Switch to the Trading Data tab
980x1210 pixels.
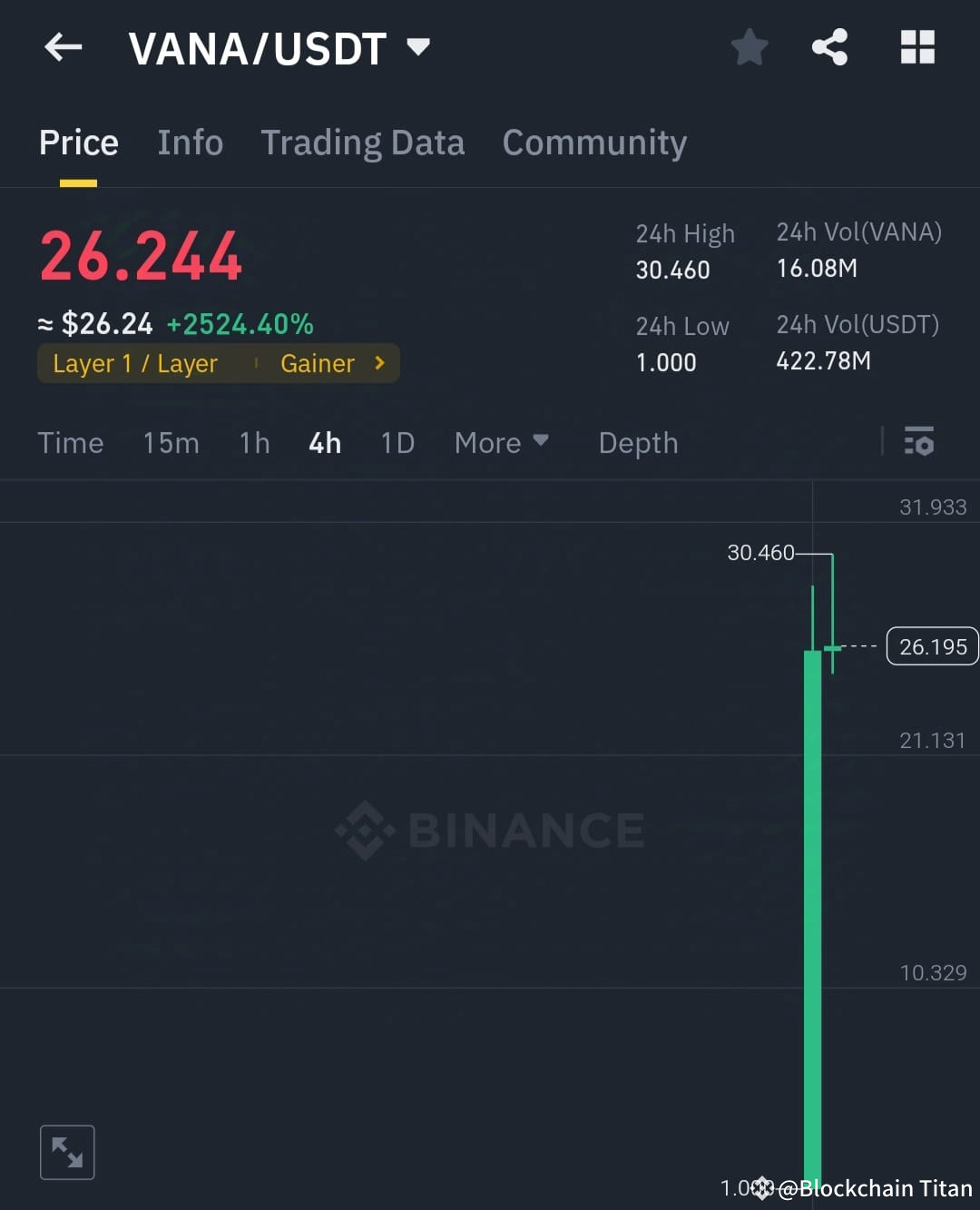363,143
